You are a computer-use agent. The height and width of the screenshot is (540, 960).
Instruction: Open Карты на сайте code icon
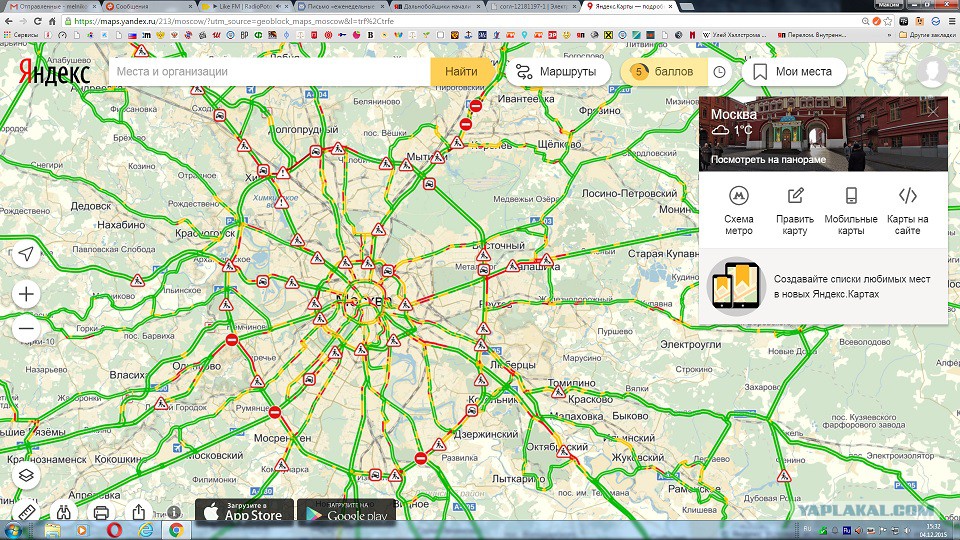tap(907, 211)
